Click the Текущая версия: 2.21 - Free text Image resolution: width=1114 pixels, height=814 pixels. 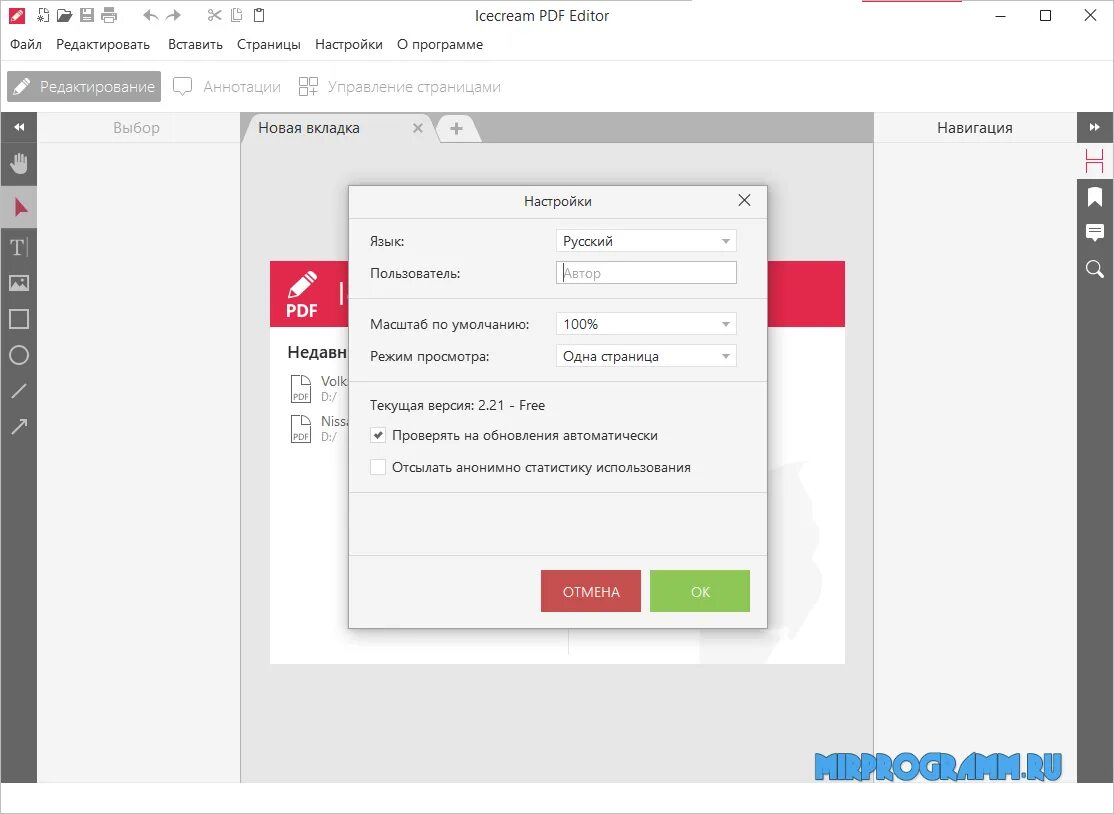pos(458,405)
